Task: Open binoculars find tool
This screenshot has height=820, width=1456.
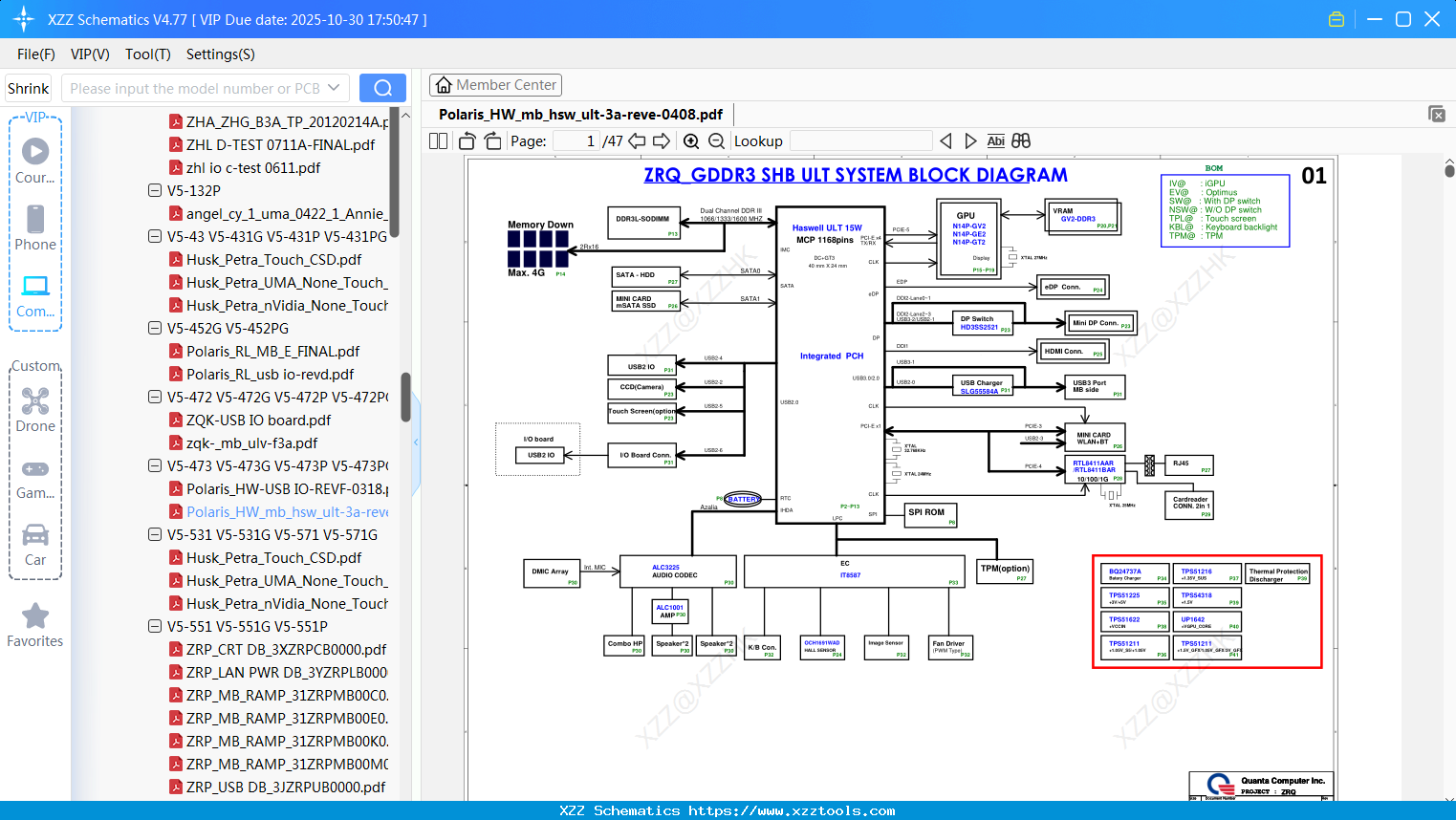Action: pyautogui.click(x=1021, y=141)
